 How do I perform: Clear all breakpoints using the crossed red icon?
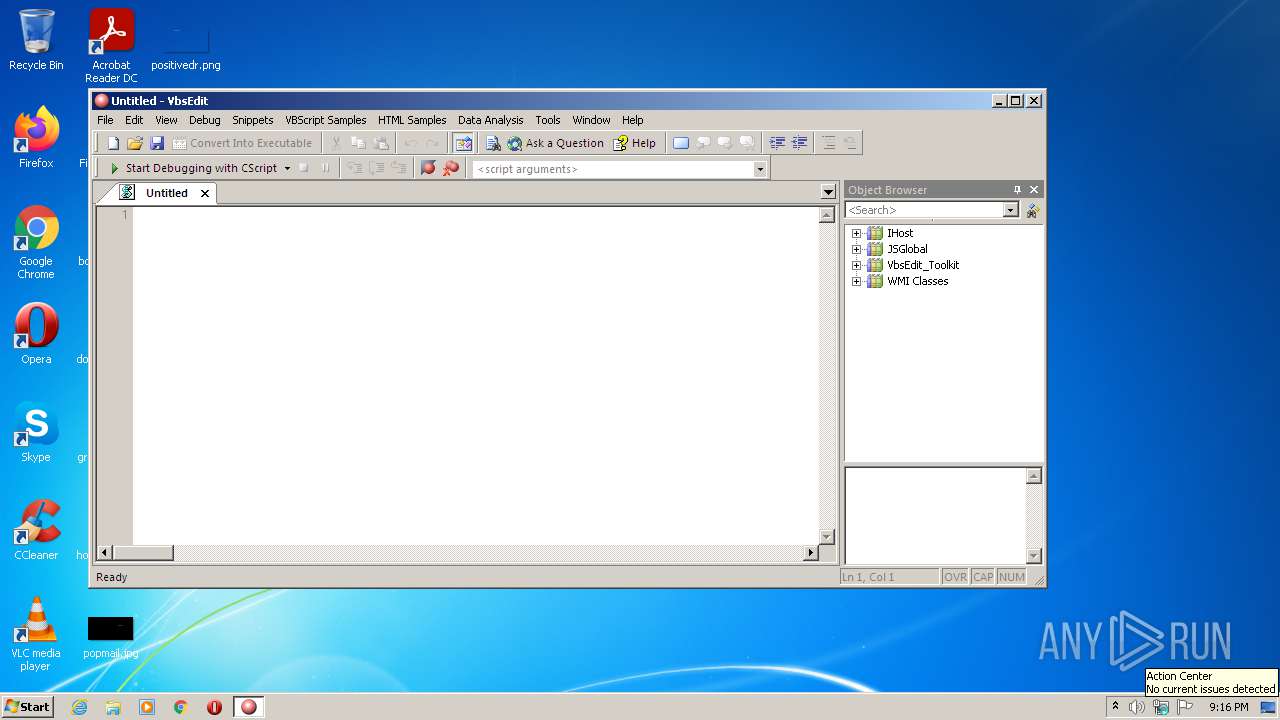tap(451, 168)
